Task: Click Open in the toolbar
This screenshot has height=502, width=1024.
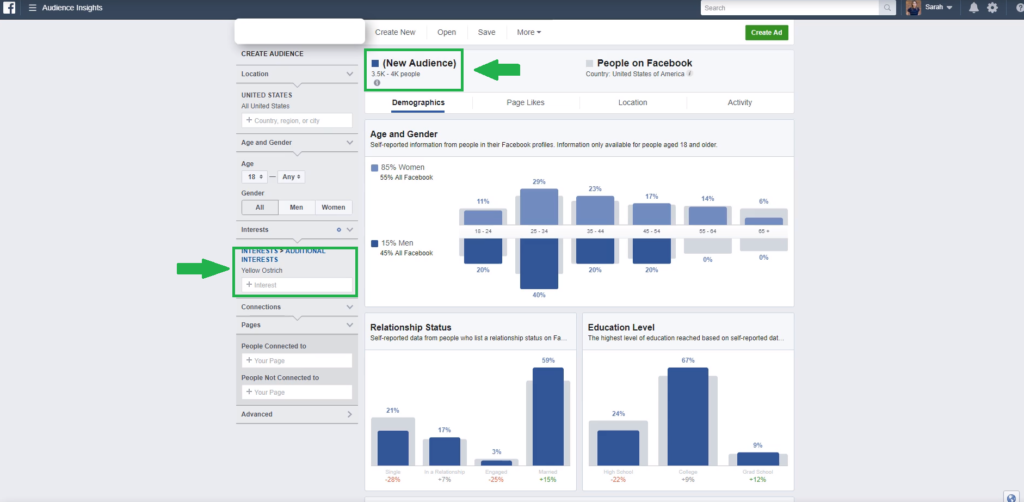Action: point(447,32)
